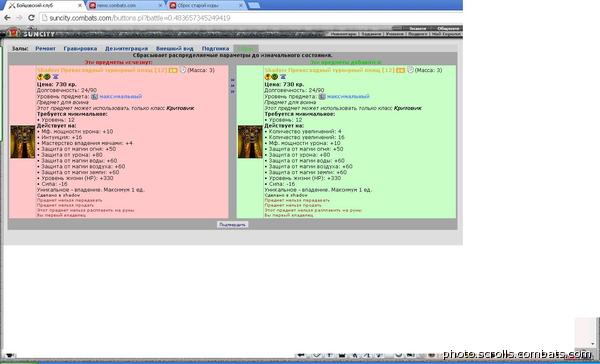600x364 pixels.
Task: Click green round icon in pink panel
Action: tap(47, 77)
